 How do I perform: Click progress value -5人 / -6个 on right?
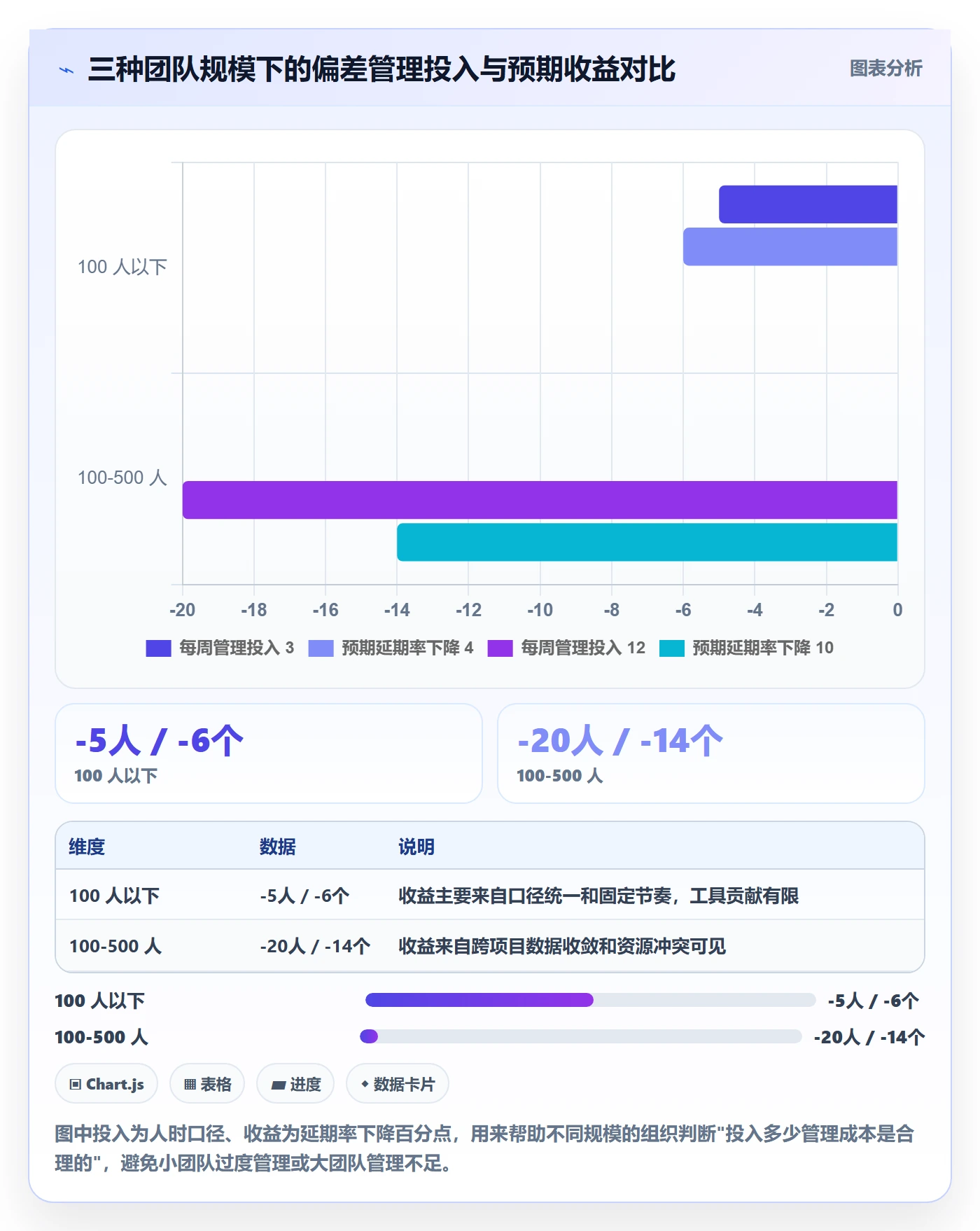(874, 1001)
